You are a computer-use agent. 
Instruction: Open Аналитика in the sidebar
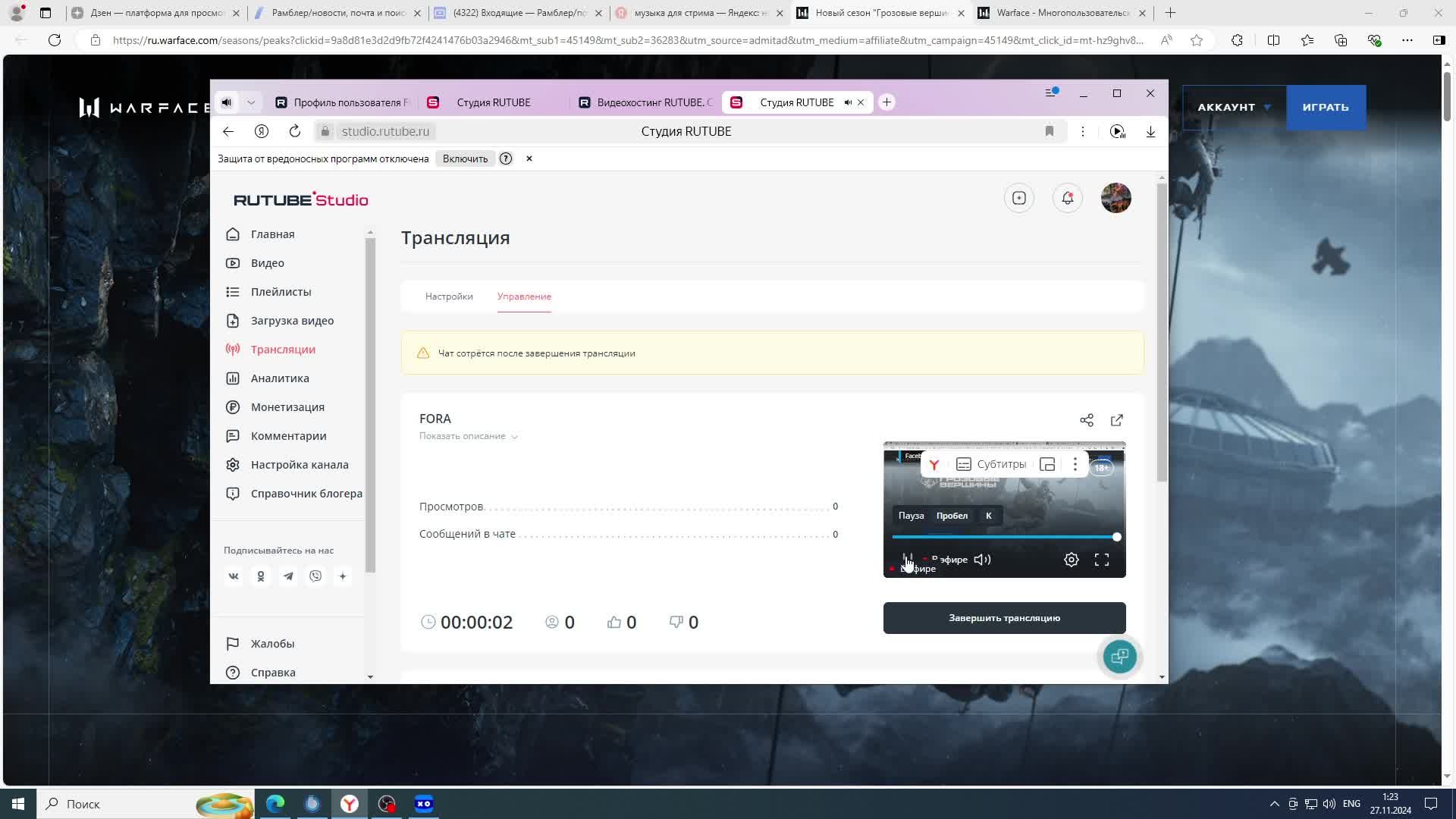pyautogui.click(x=280, y=378)
